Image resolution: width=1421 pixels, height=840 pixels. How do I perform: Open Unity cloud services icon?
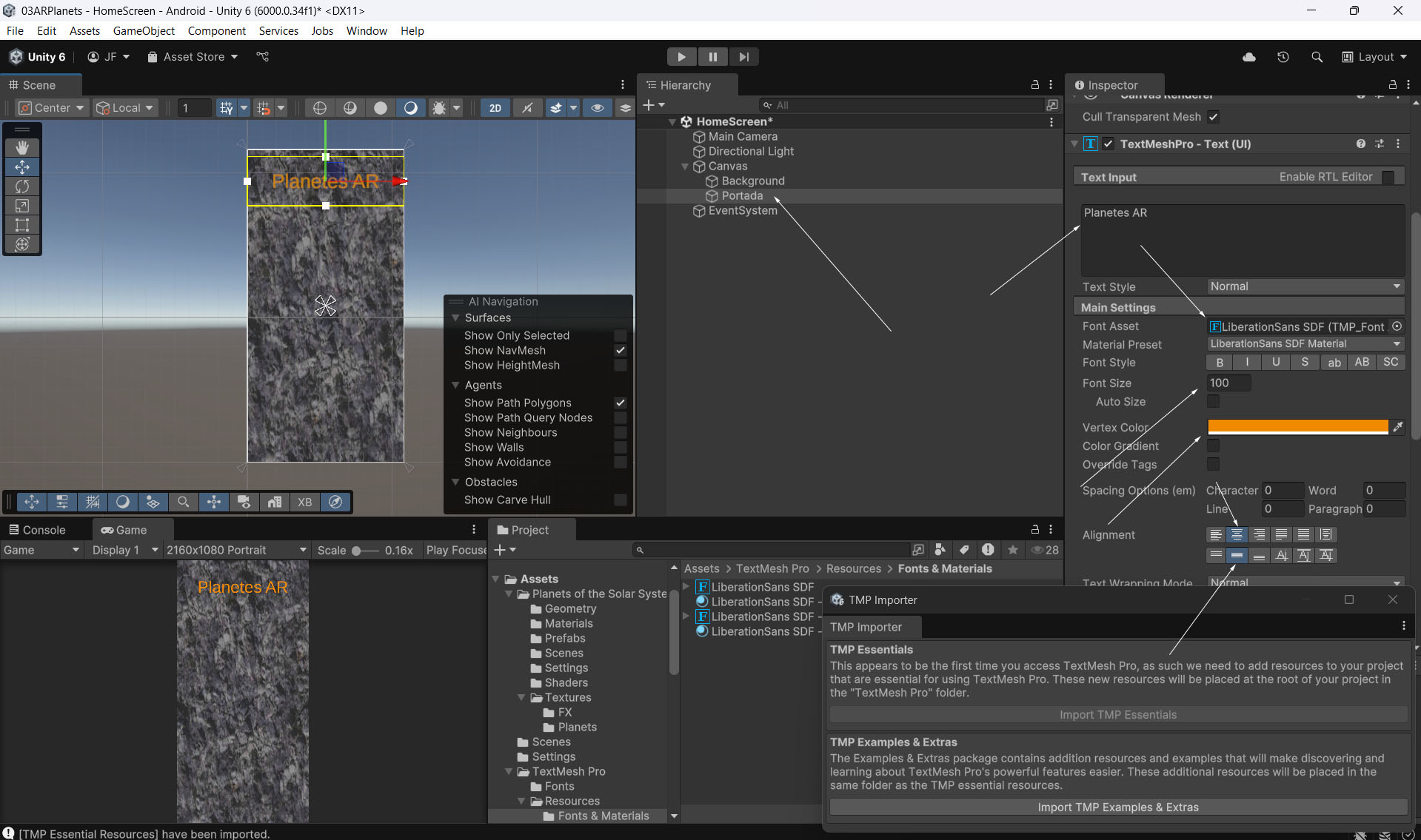[1248, 57]
